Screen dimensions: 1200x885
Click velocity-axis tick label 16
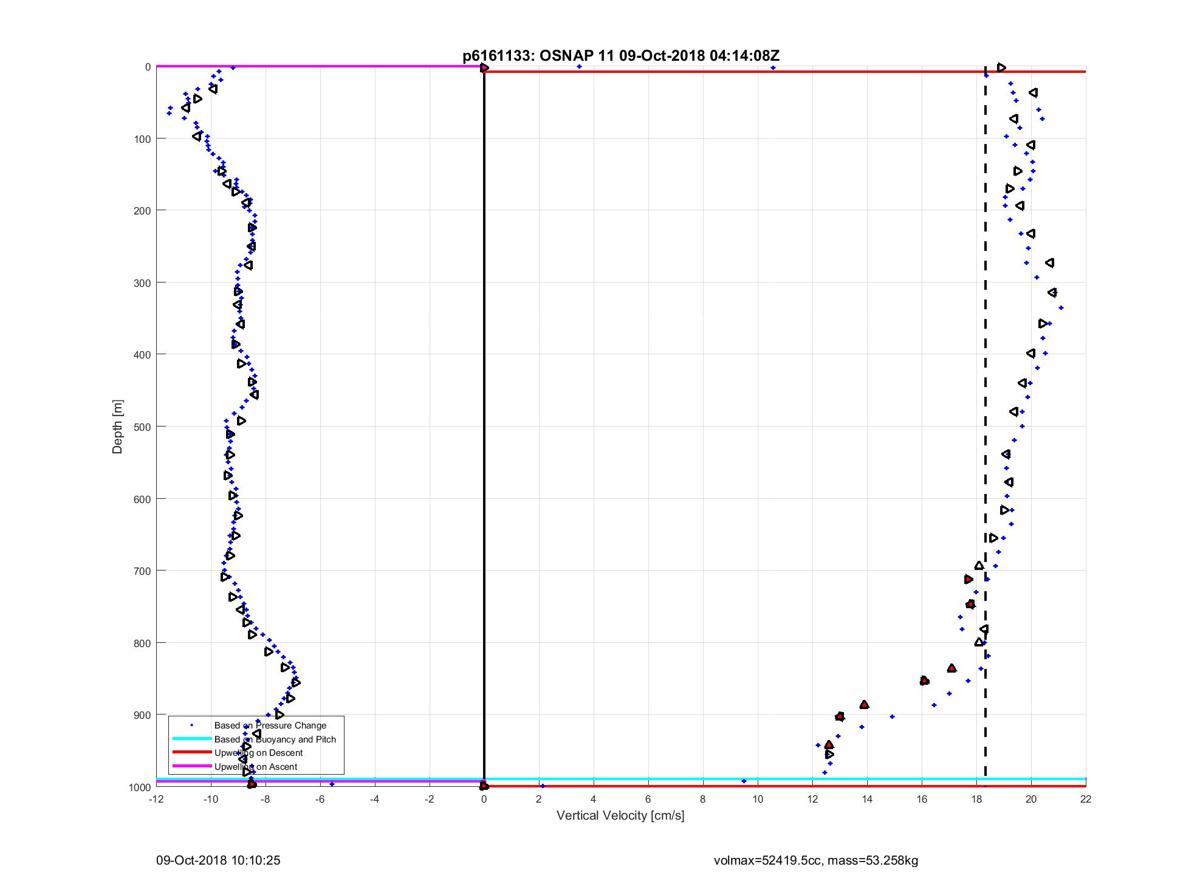(922, 799)
